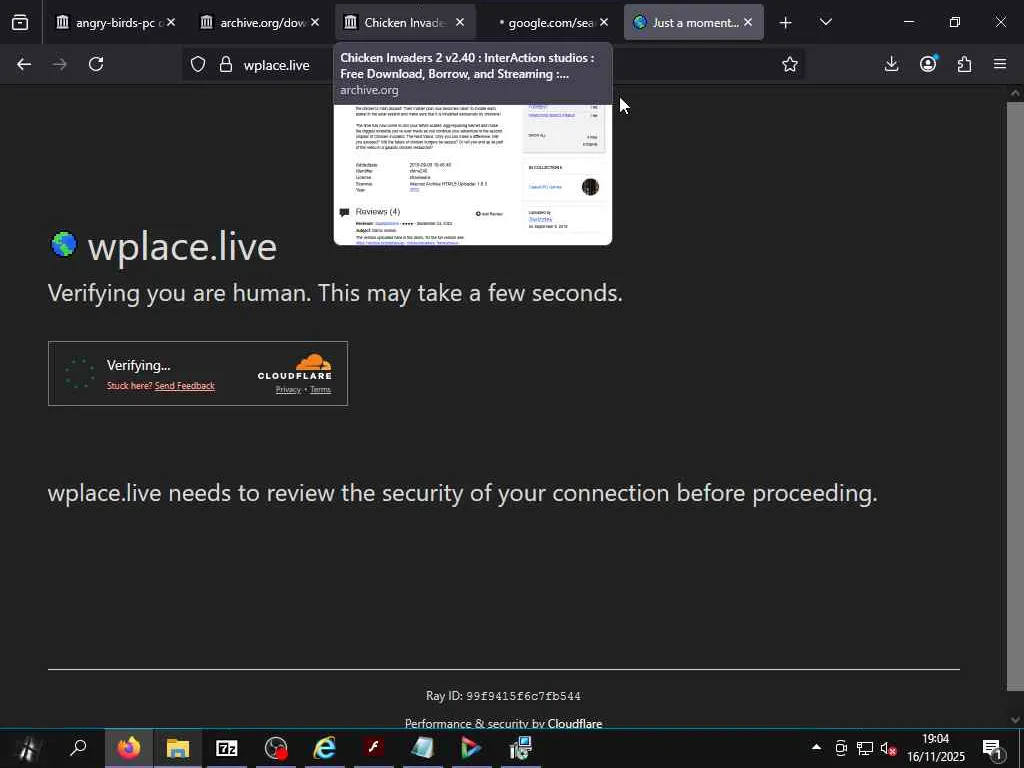Open Flash Player from the taskbar
The height and width of the screenshot is (768, 1024).
(x=374, y=748)
